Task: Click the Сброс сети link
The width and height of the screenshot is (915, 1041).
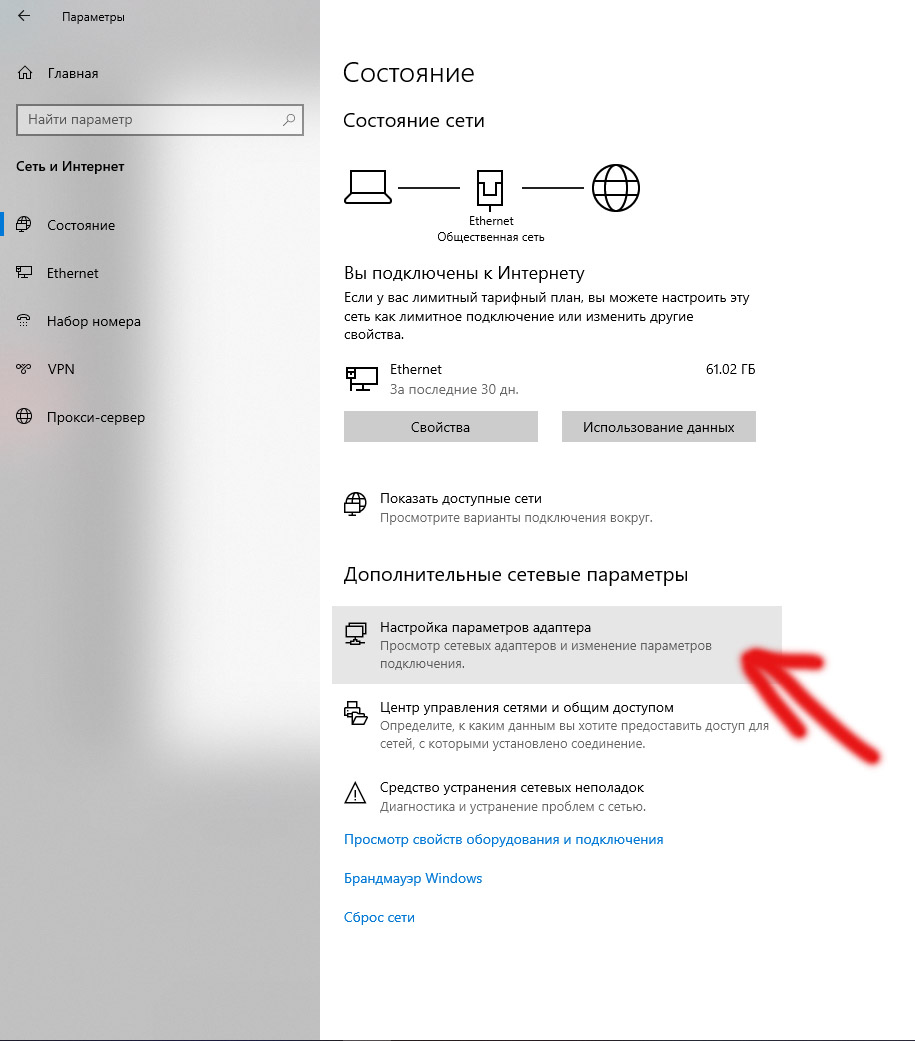Action: point(379,918)
